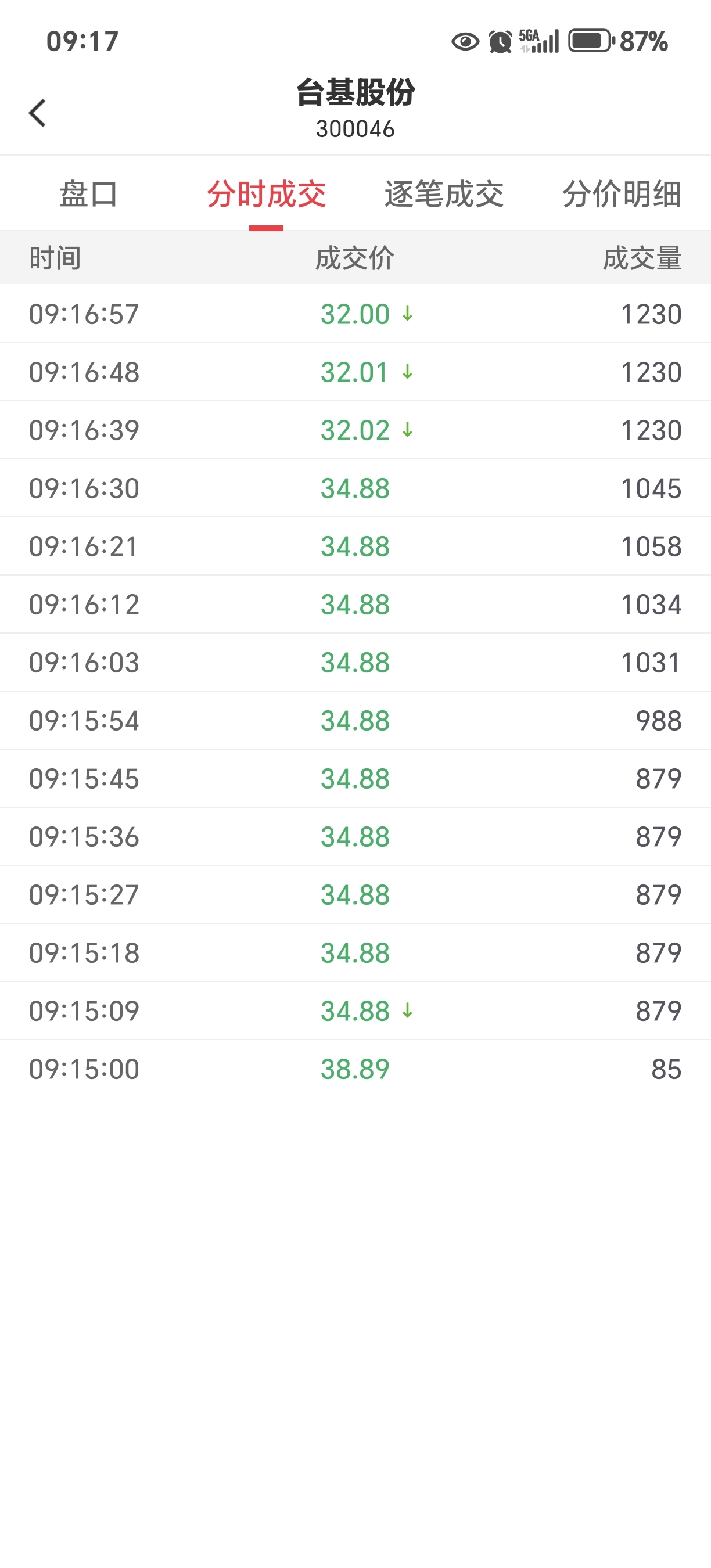
Task: Tap the 时间 column header
Action: [x=55, y=258]
